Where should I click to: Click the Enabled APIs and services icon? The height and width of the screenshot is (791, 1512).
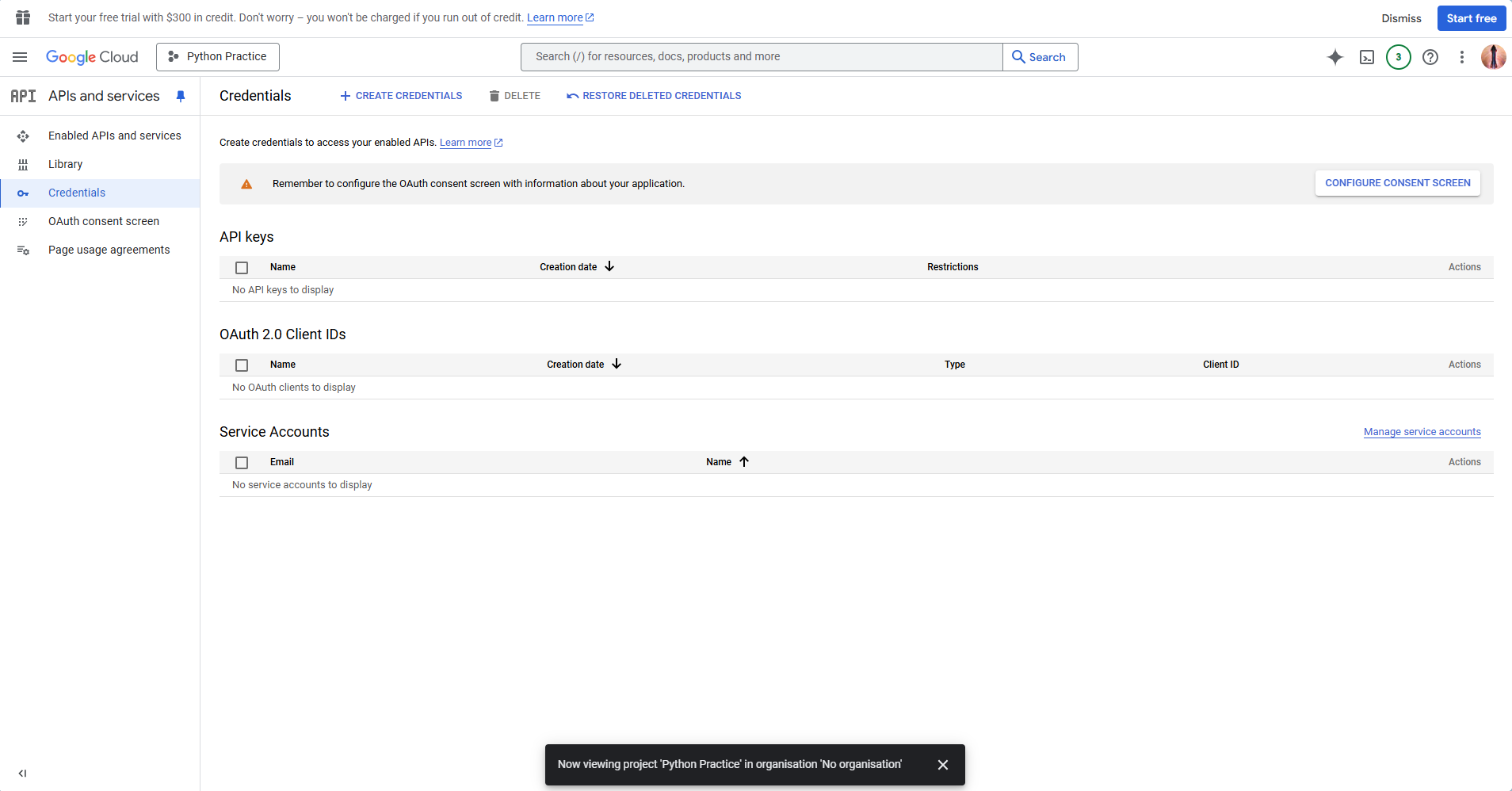tap(23, 136)
